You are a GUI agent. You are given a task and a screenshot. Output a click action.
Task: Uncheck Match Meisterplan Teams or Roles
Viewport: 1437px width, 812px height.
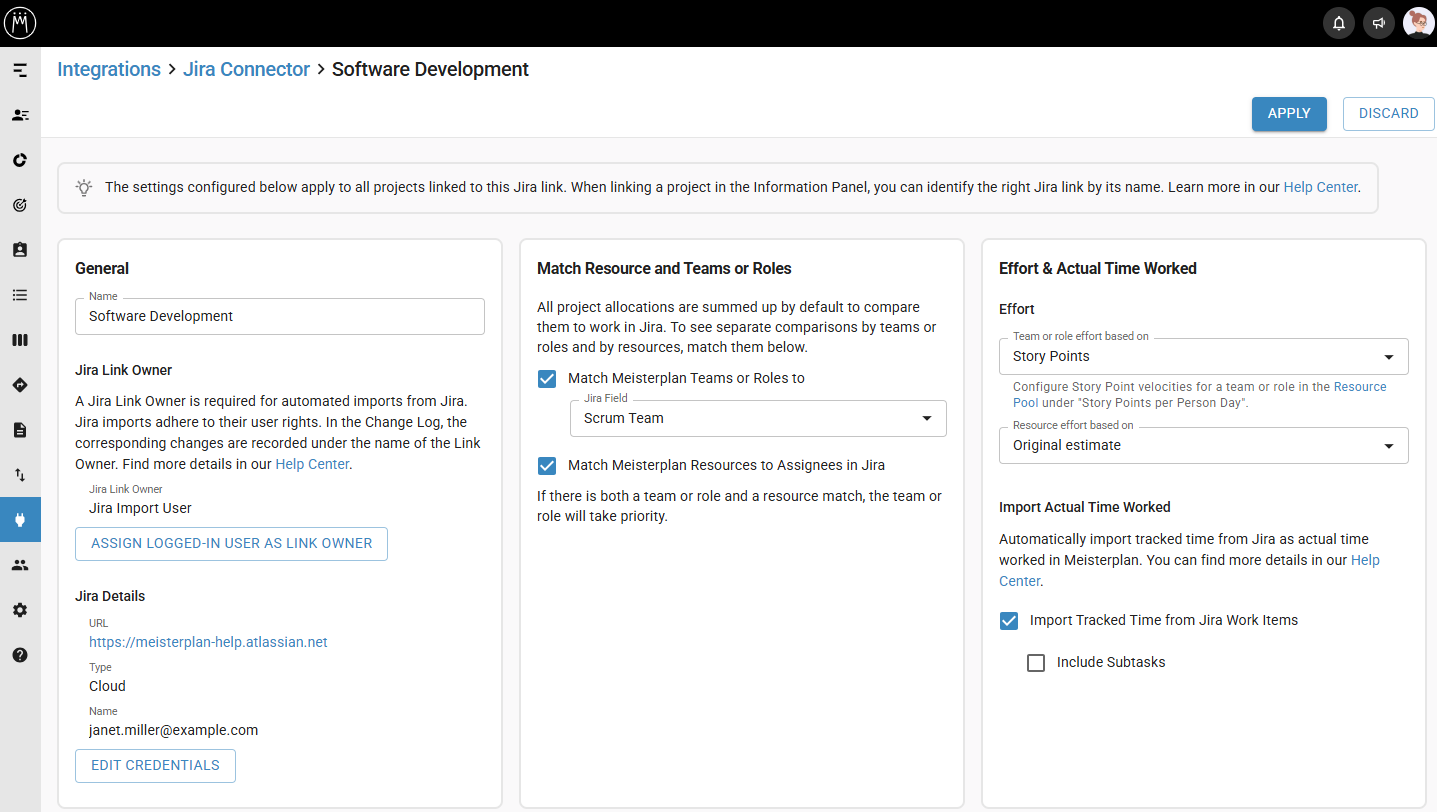547,378
